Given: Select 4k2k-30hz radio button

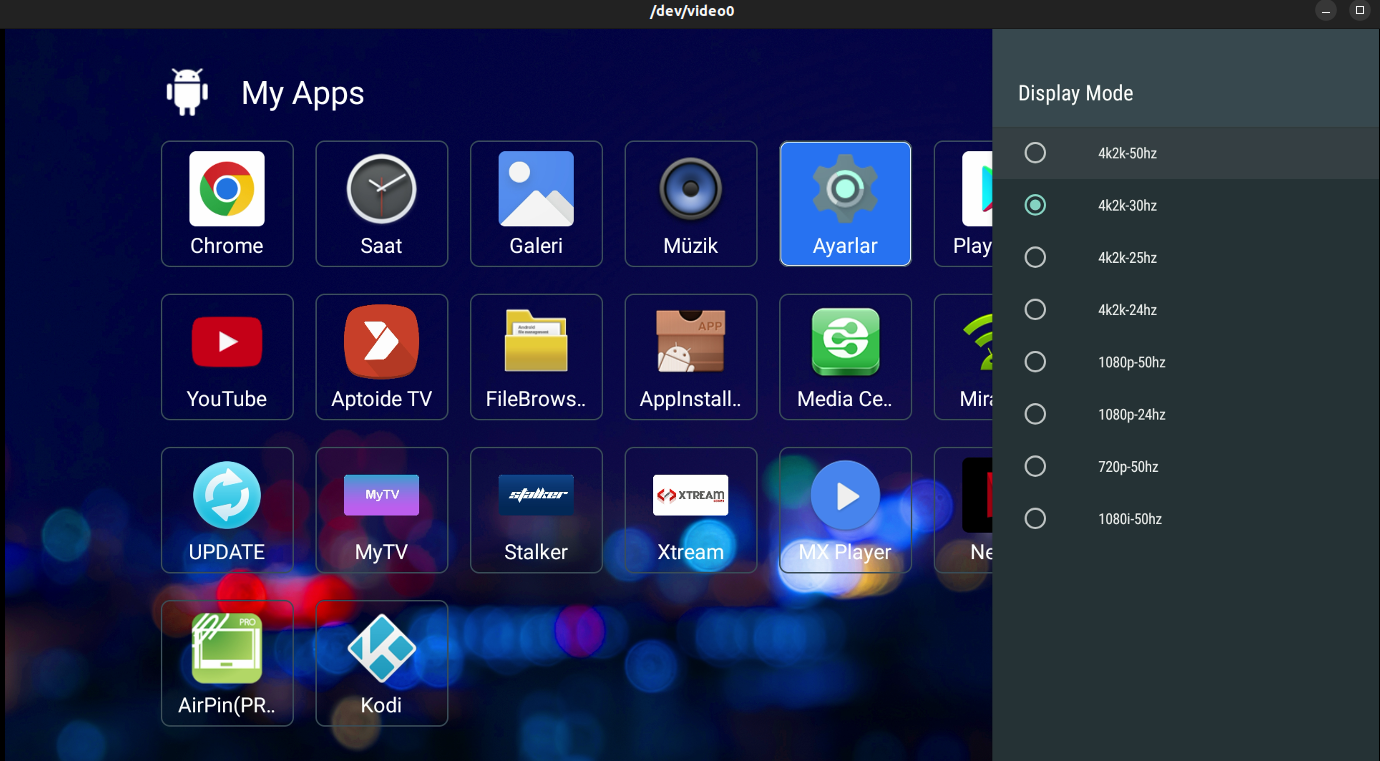Looking at the screenshot, I should [1035, 205].
